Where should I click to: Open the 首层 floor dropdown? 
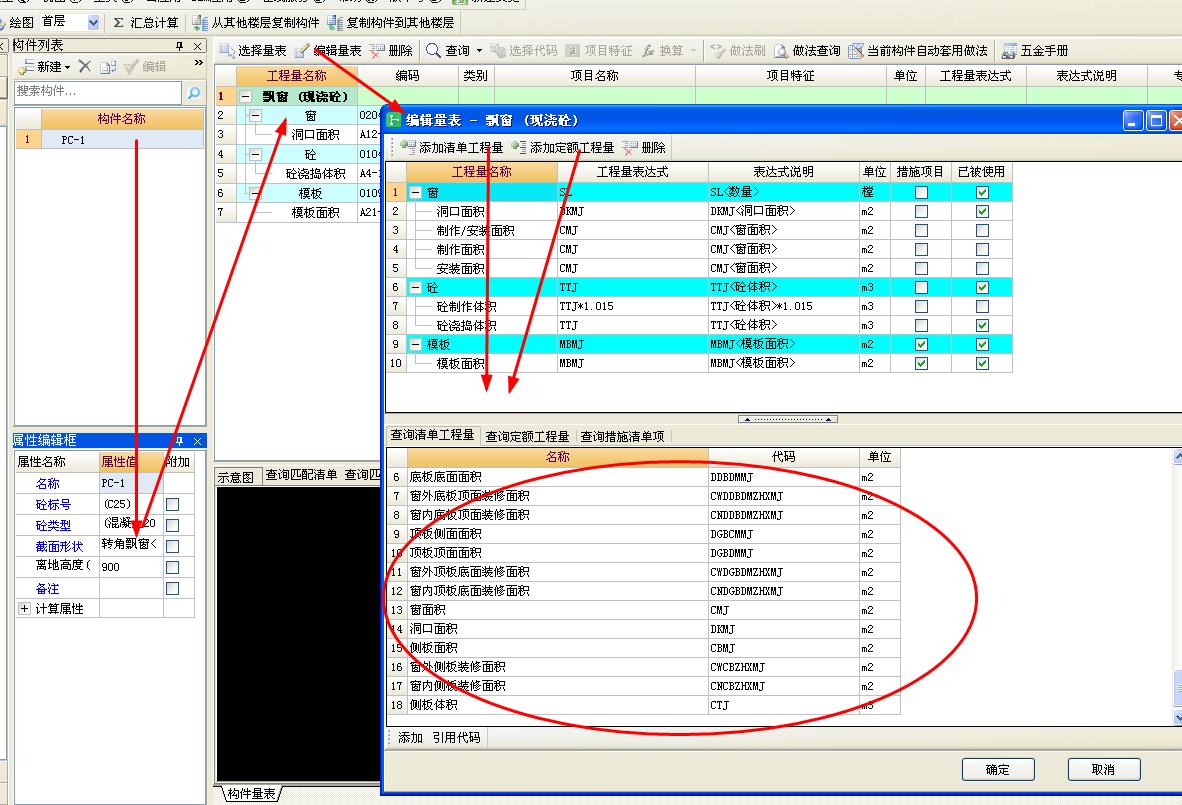coord(93,23)
